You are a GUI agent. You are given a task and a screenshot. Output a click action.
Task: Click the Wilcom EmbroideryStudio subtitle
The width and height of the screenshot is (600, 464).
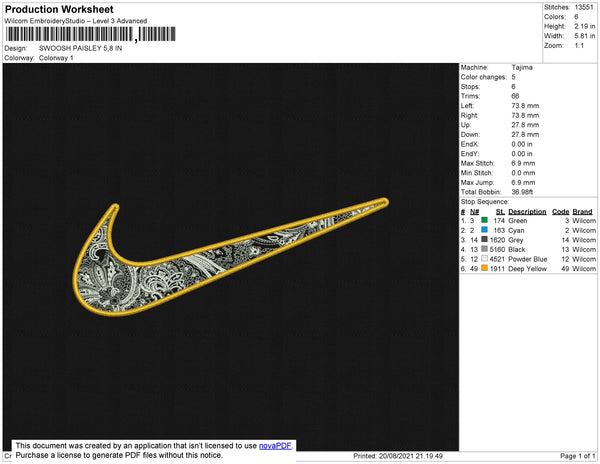[x=76, y=21]
